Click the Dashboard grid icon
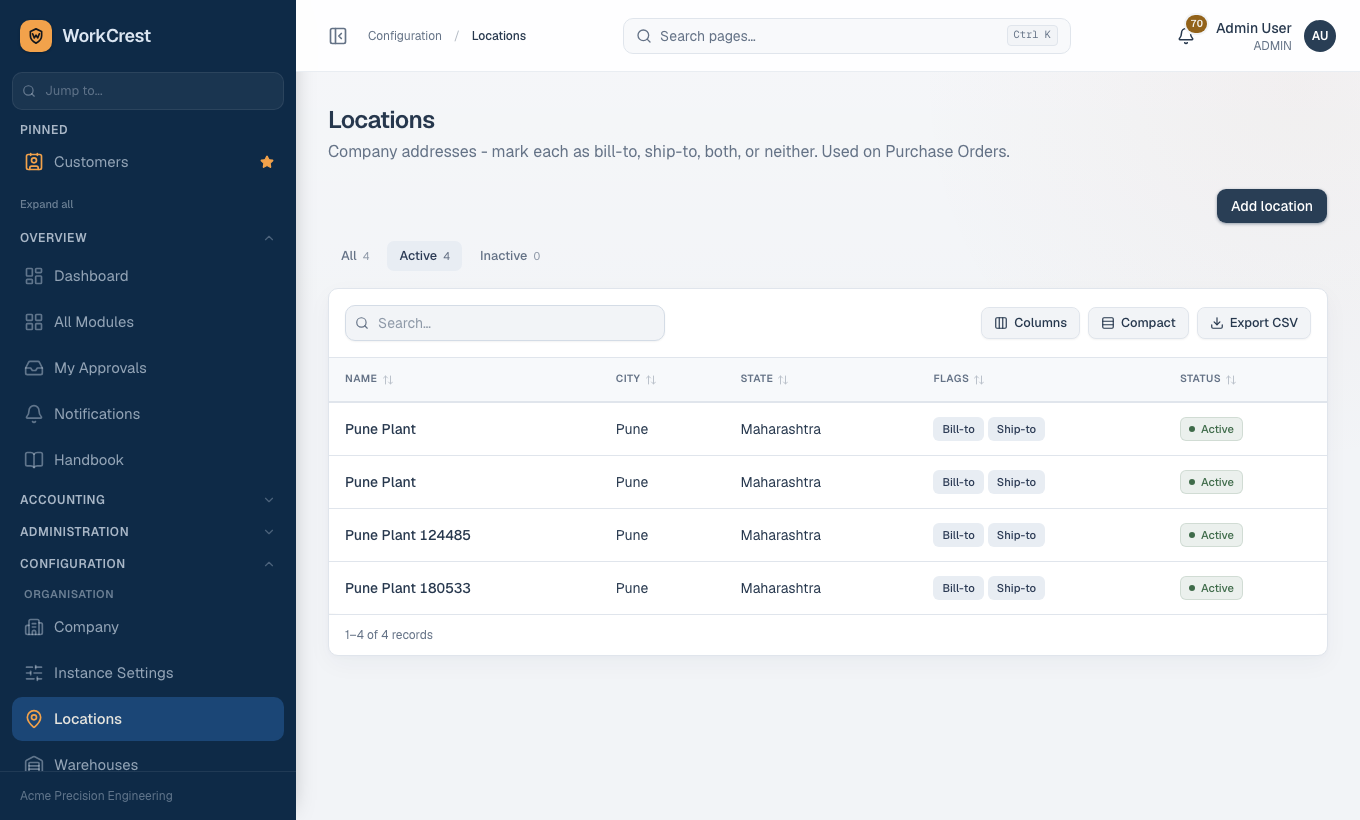The image size is (1360, 820). (x=34, y=276)
